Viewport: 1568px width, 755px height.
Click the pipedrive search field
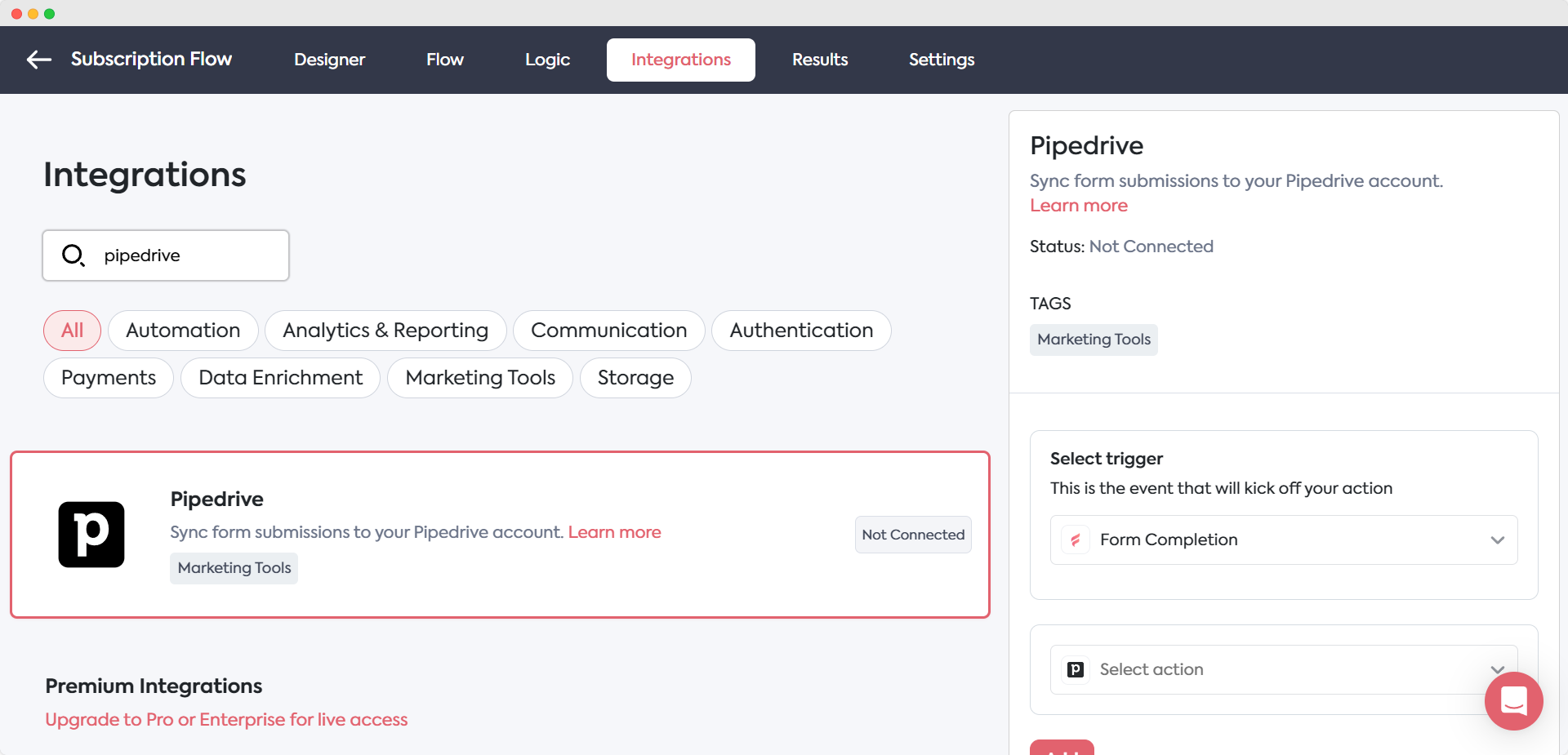(166, 255)
